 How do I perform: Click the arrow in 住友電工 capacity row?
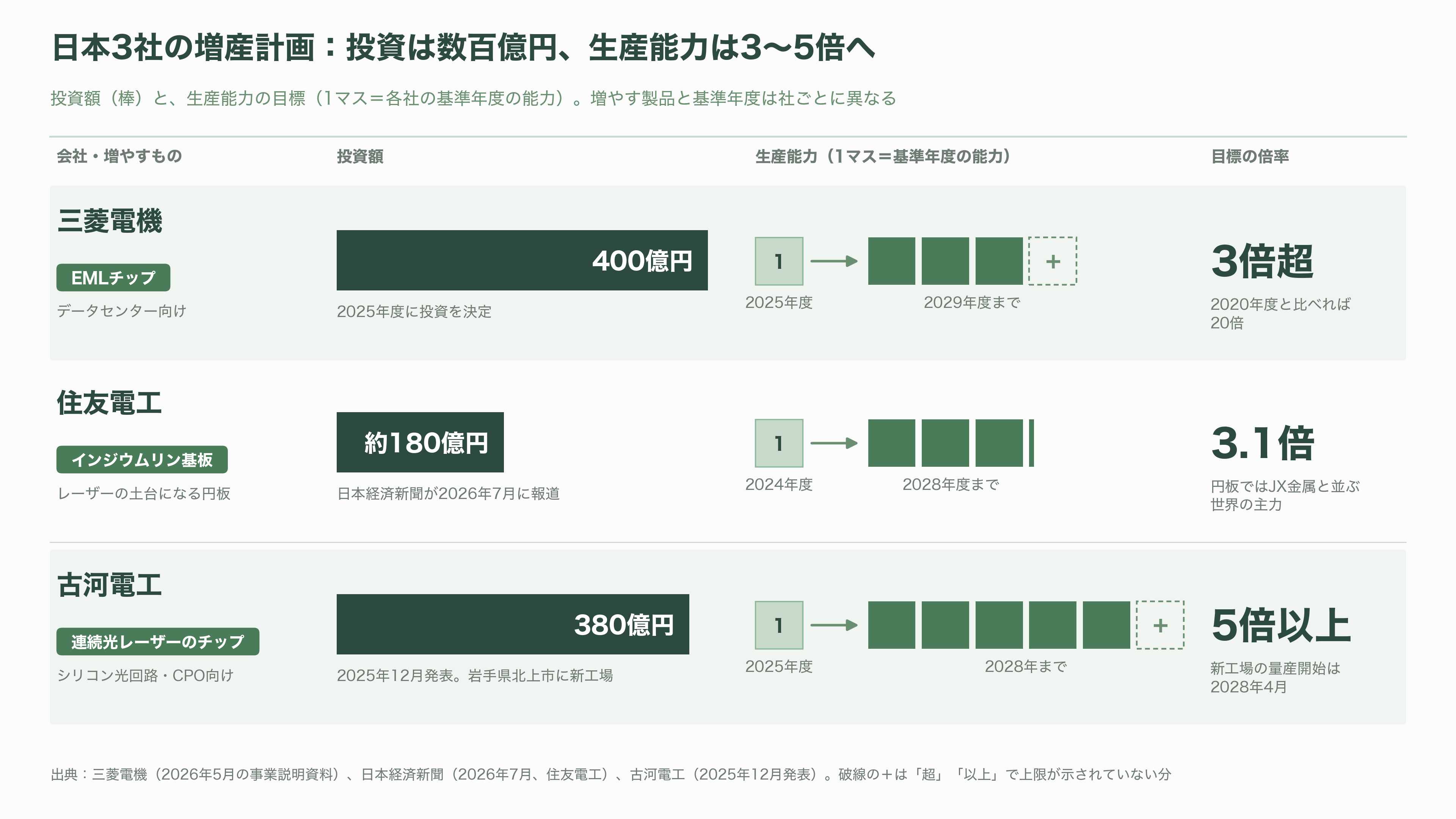834,443
